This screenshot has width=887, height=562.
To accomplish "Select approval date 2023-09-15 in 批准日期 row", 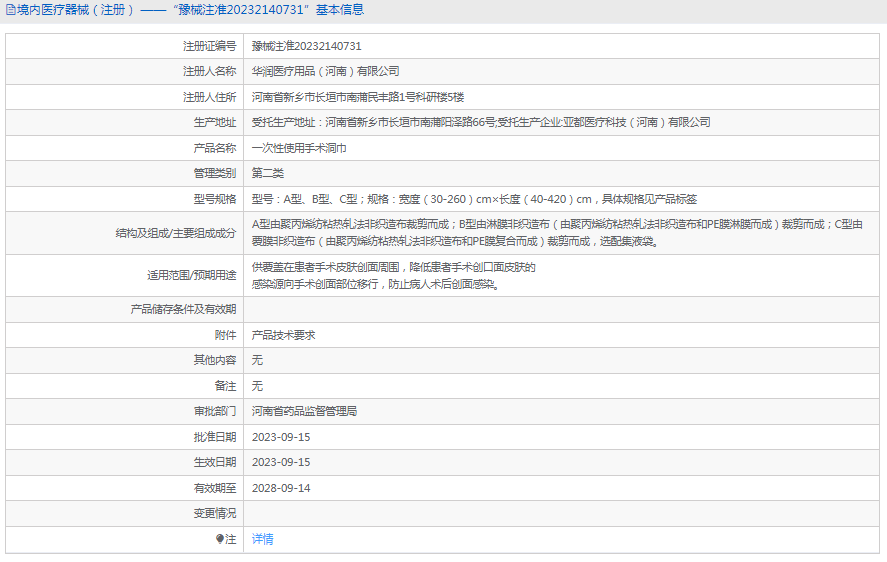I will 281,437.
